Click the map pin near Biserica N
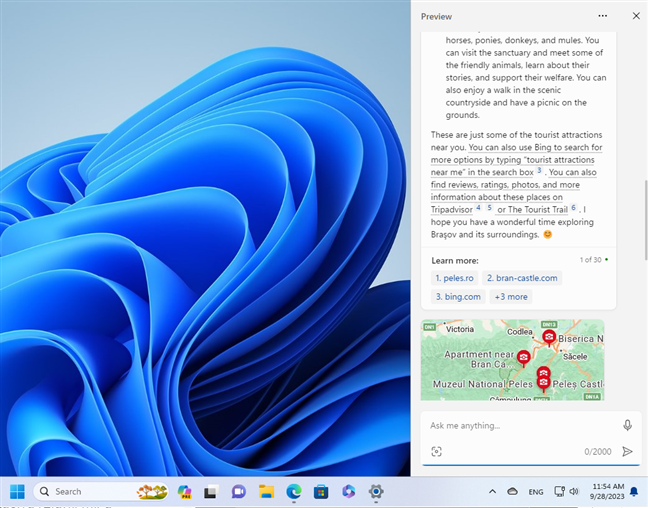This screenshot has width=648, height=508. [x=549, y=338]
